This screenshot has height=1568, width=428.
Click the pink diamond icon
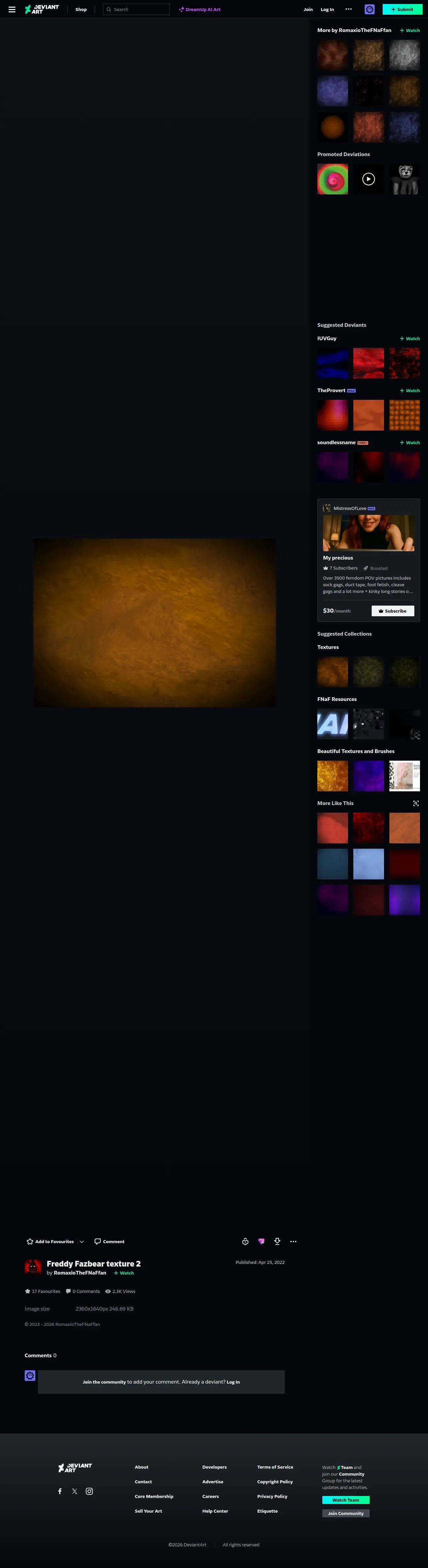pyautogui.click(x=261, y=1242)
